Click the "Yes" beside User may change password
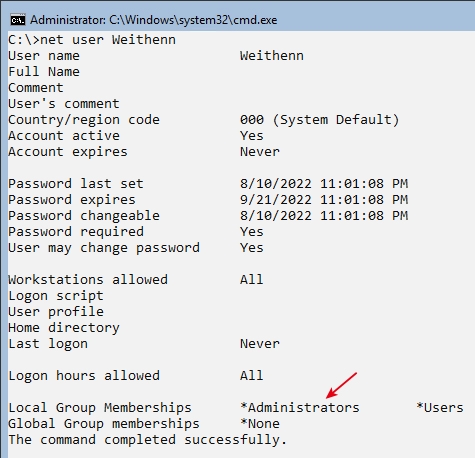Screen dimensions: 475x458 (x=252, y=248)
